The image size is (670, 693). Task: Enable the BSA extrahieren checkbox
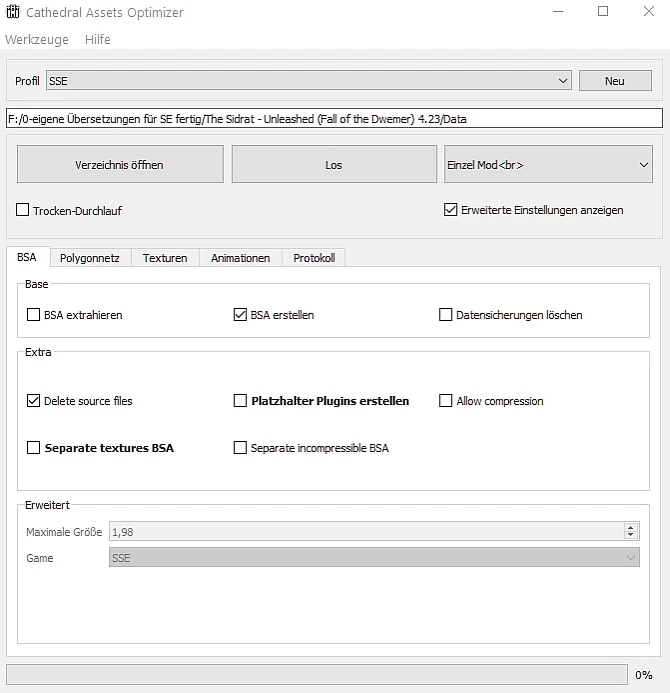pyautogui.click(x=34, y=315)
